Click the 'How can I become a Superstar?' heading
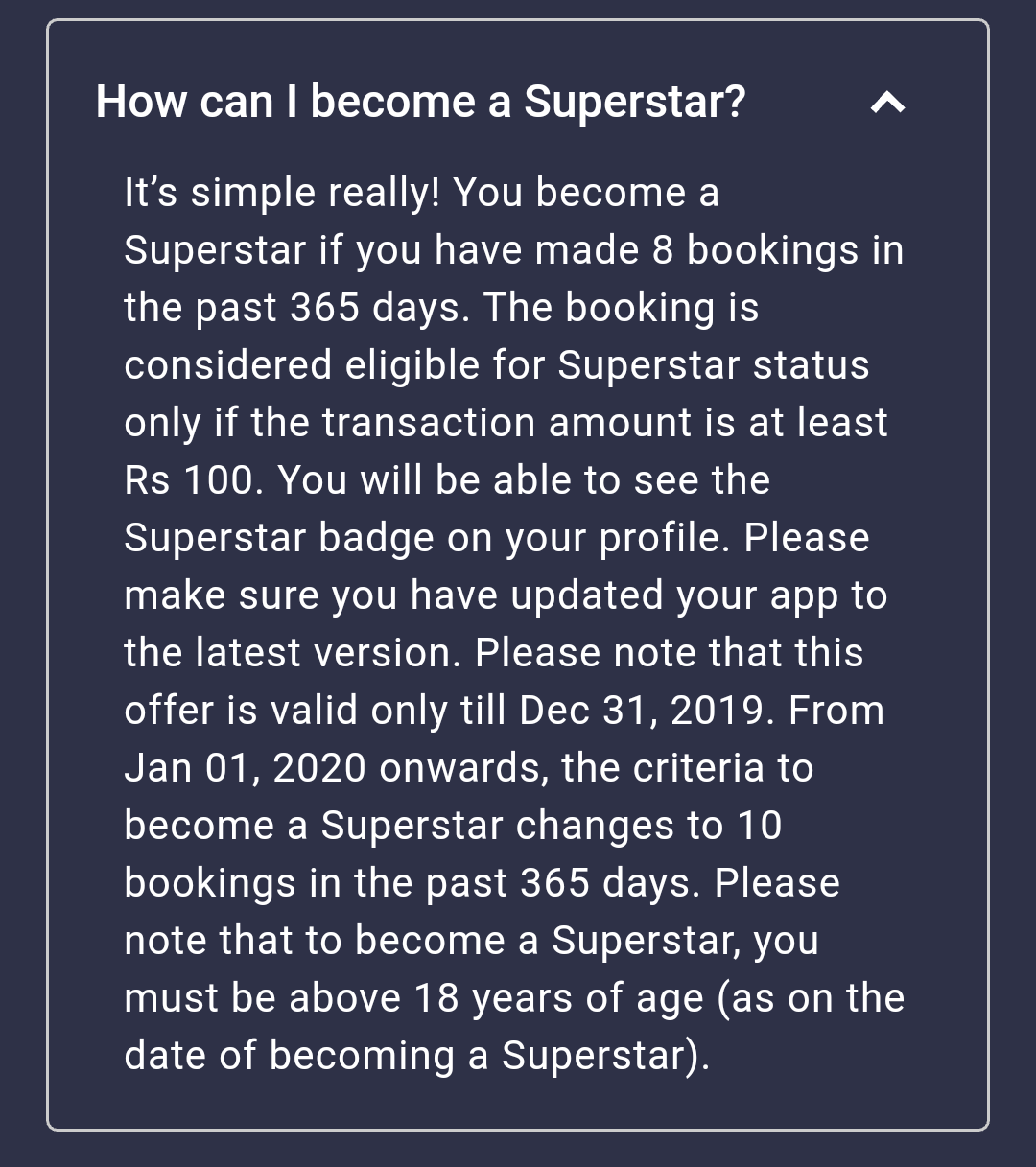 [420, 103]
